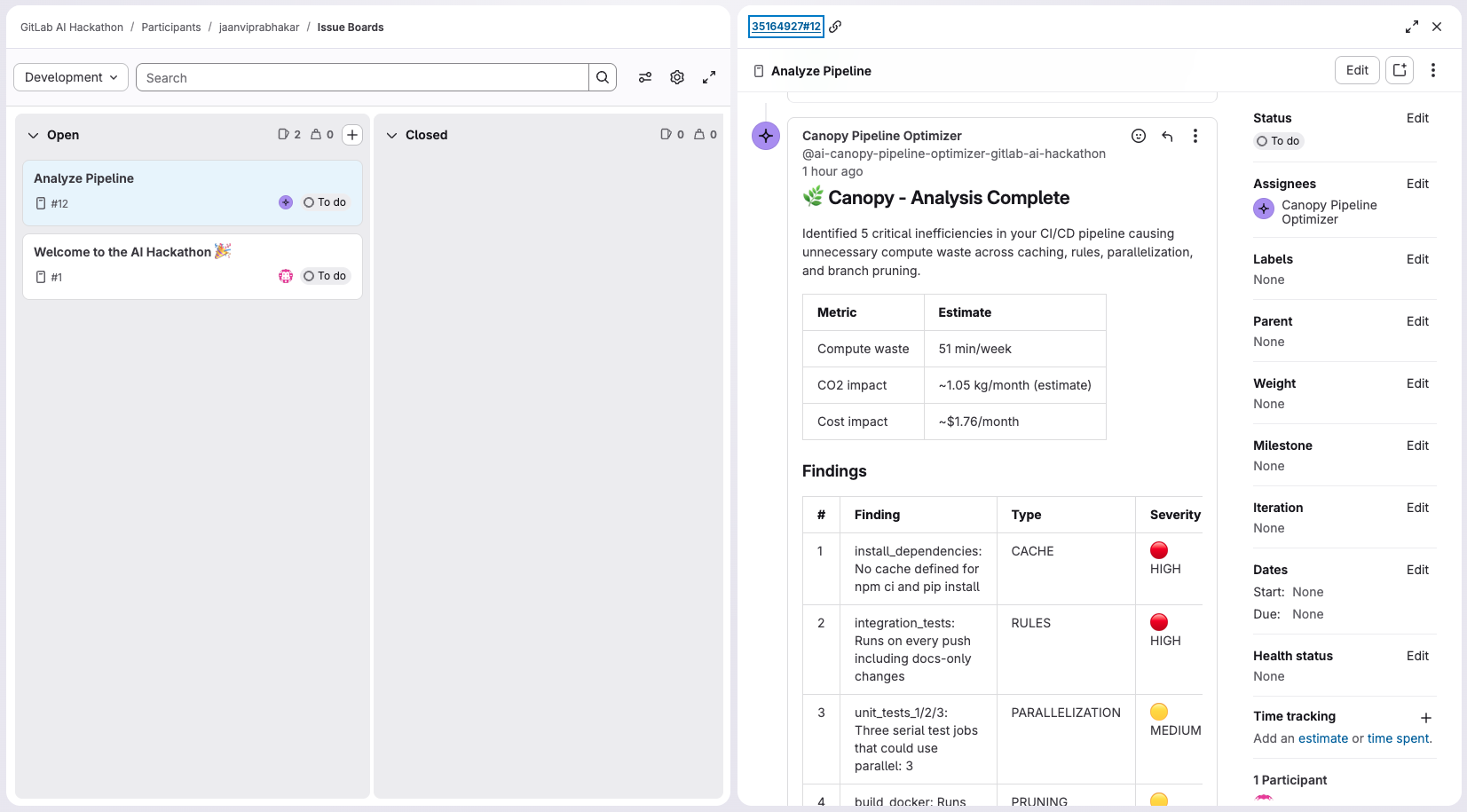Viewport: 1467px width, 812px height.
Task: Edit the Parent field
Action: (x=1417, y=321)
